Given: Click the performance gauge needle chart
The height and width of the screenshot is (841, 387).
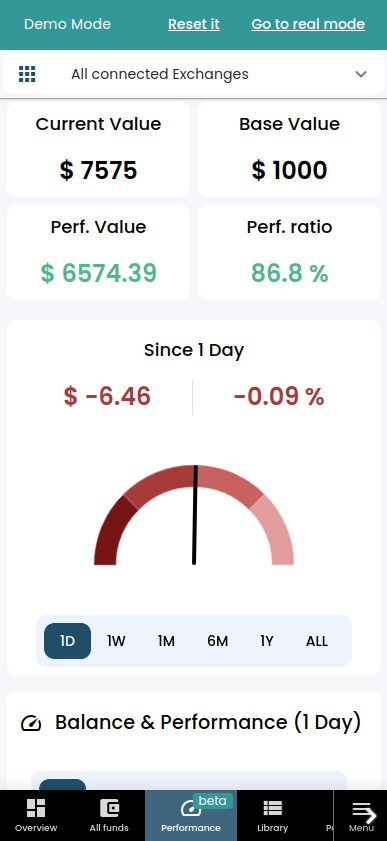Looking at the screenshot, I should point(194,515).
